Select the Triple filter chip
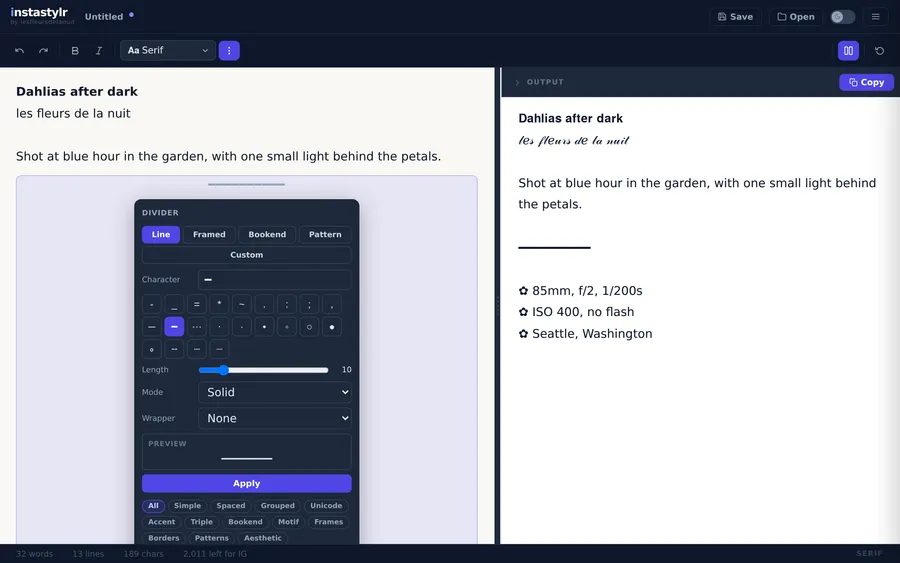900x563 pixels. click(201, 522)
